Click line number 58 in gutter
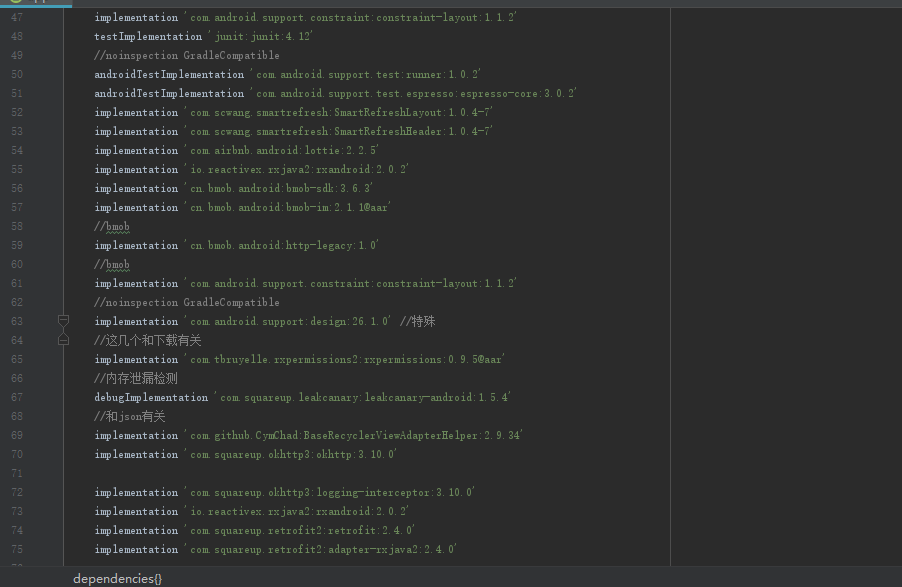This screenshot has width=902, height=587. (17, 226)
